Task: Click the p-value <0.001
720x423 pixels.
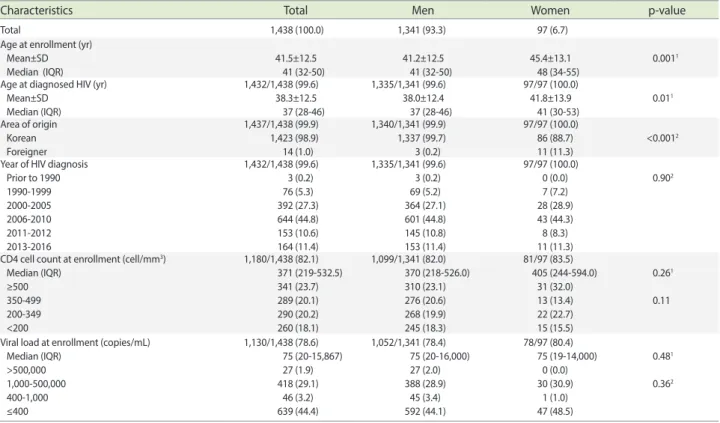Action: click(x=662, y=138)
